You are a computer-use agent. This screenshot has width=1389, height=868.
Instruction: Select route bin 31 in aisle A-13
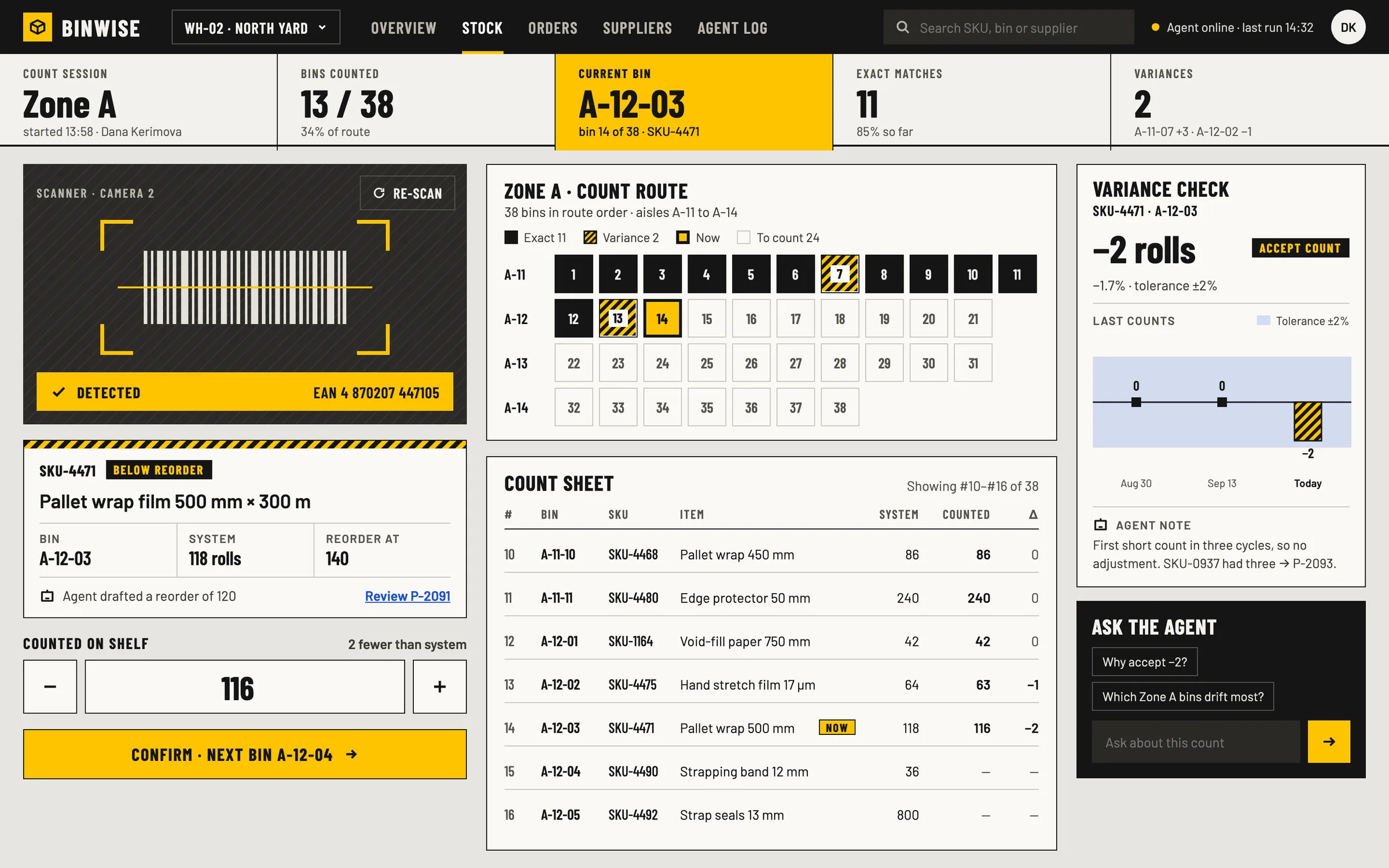[x=973, y=363]
